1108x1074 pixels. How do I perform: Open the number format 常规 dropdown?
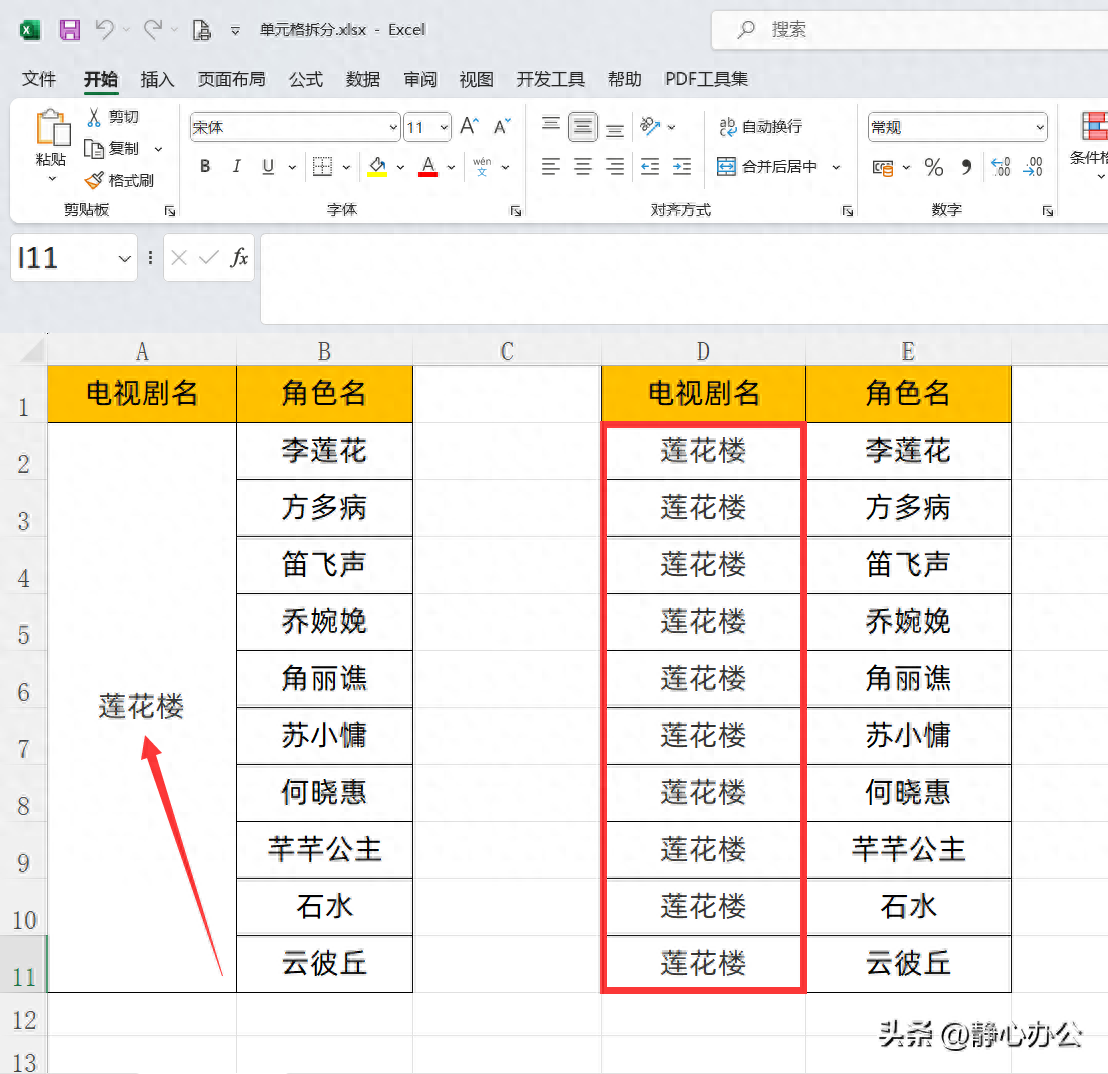[x=1039, y=128]
